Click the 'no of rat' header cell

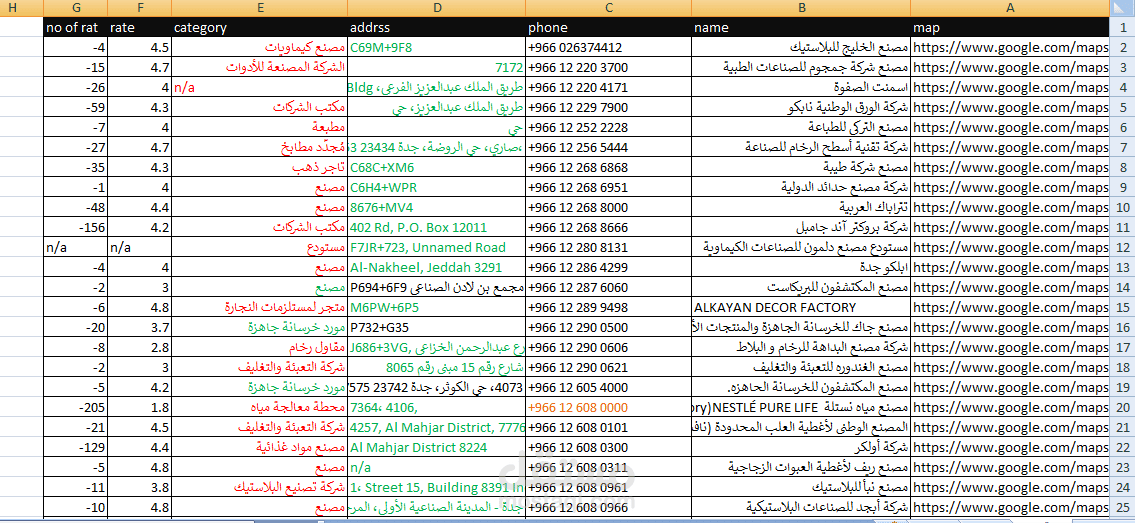(75, 28)
